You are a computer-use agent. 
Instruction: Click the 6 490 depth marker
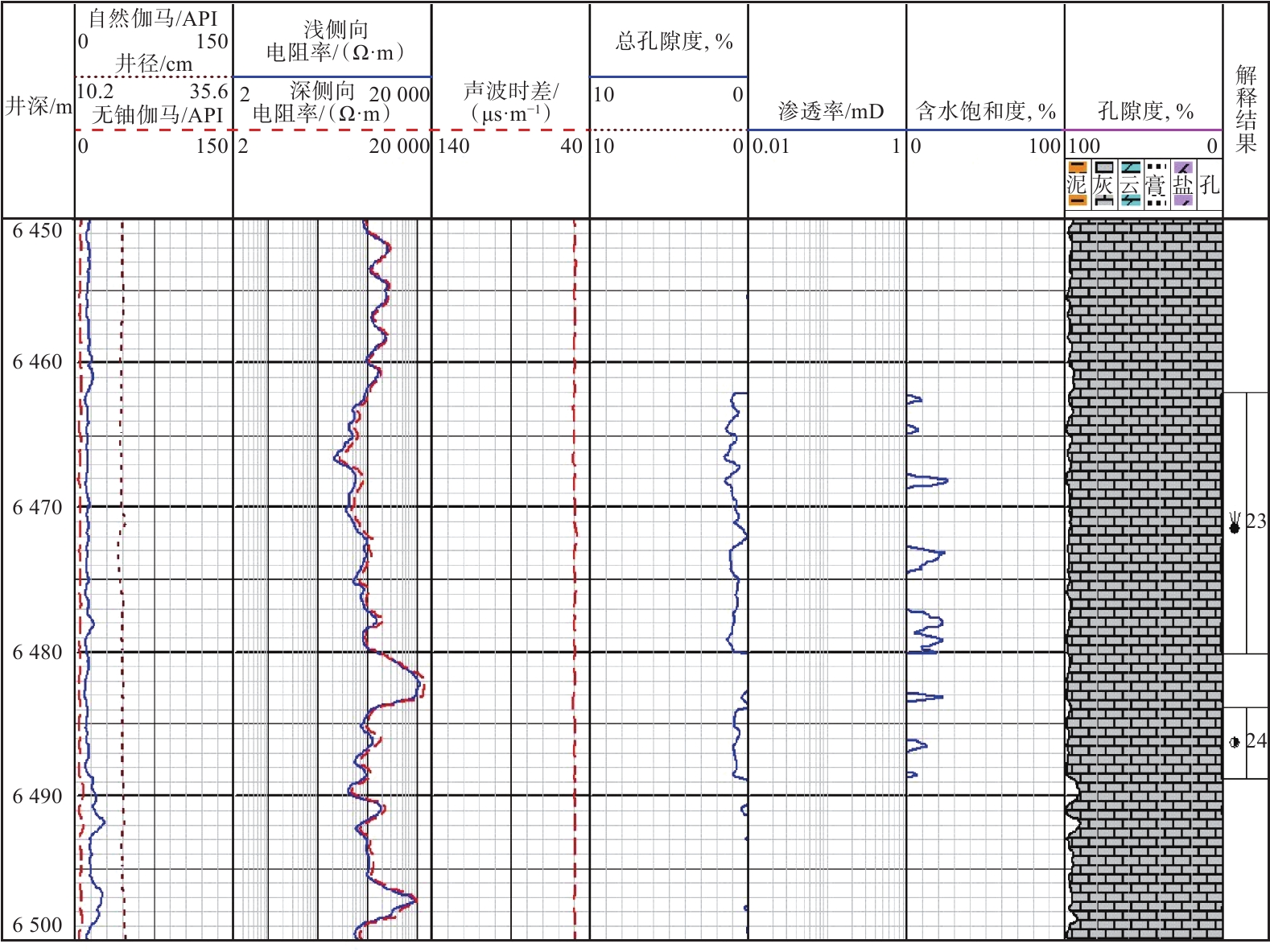[x=37, y=796]
